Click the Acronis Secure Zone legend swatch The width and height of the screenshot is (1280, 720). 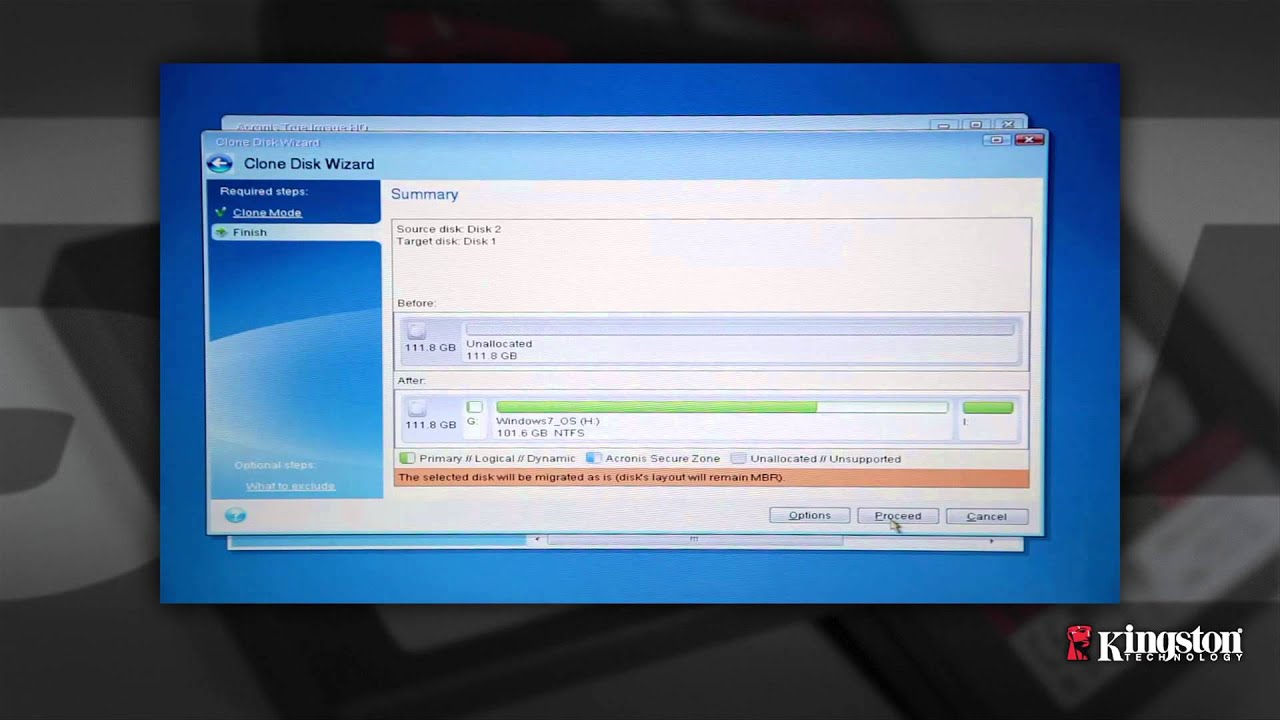tap(593, 459)
